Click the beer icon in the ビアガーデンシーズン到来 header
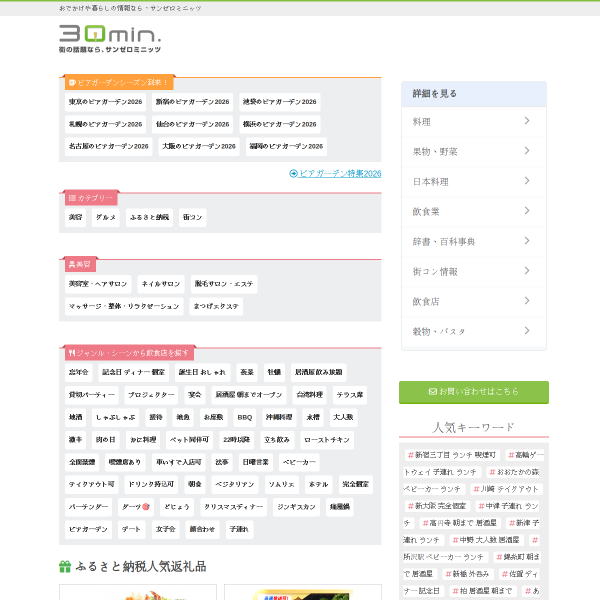 point(72,82)
